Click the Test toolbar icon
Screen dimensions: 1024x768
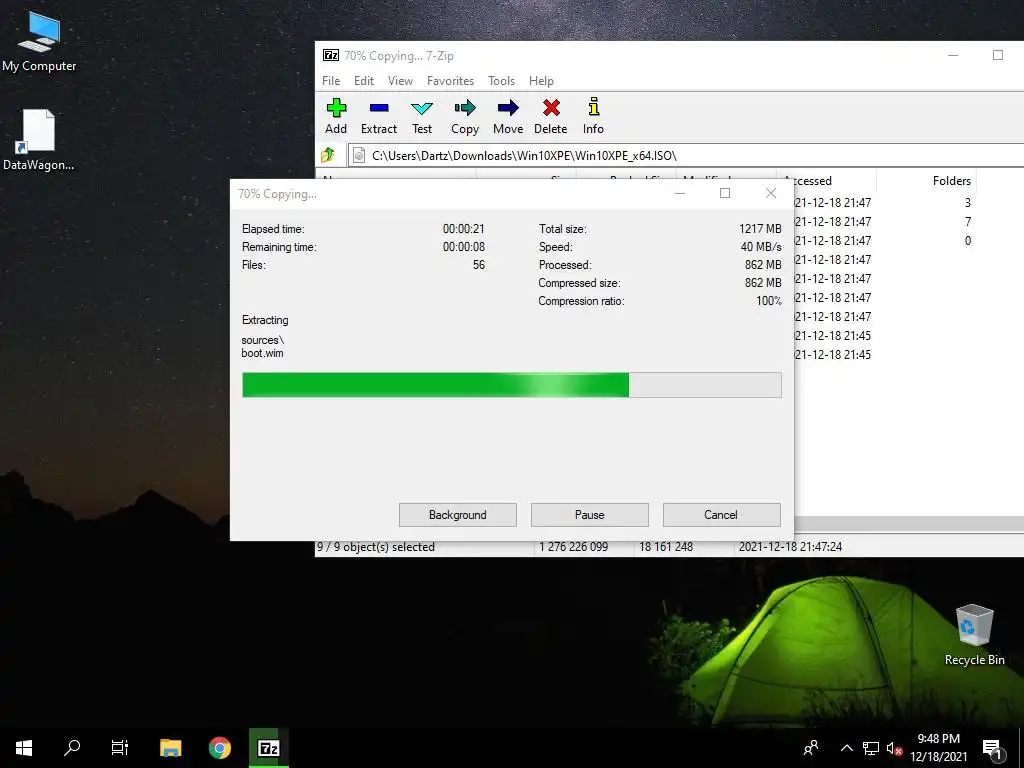(x=422, y=116)
